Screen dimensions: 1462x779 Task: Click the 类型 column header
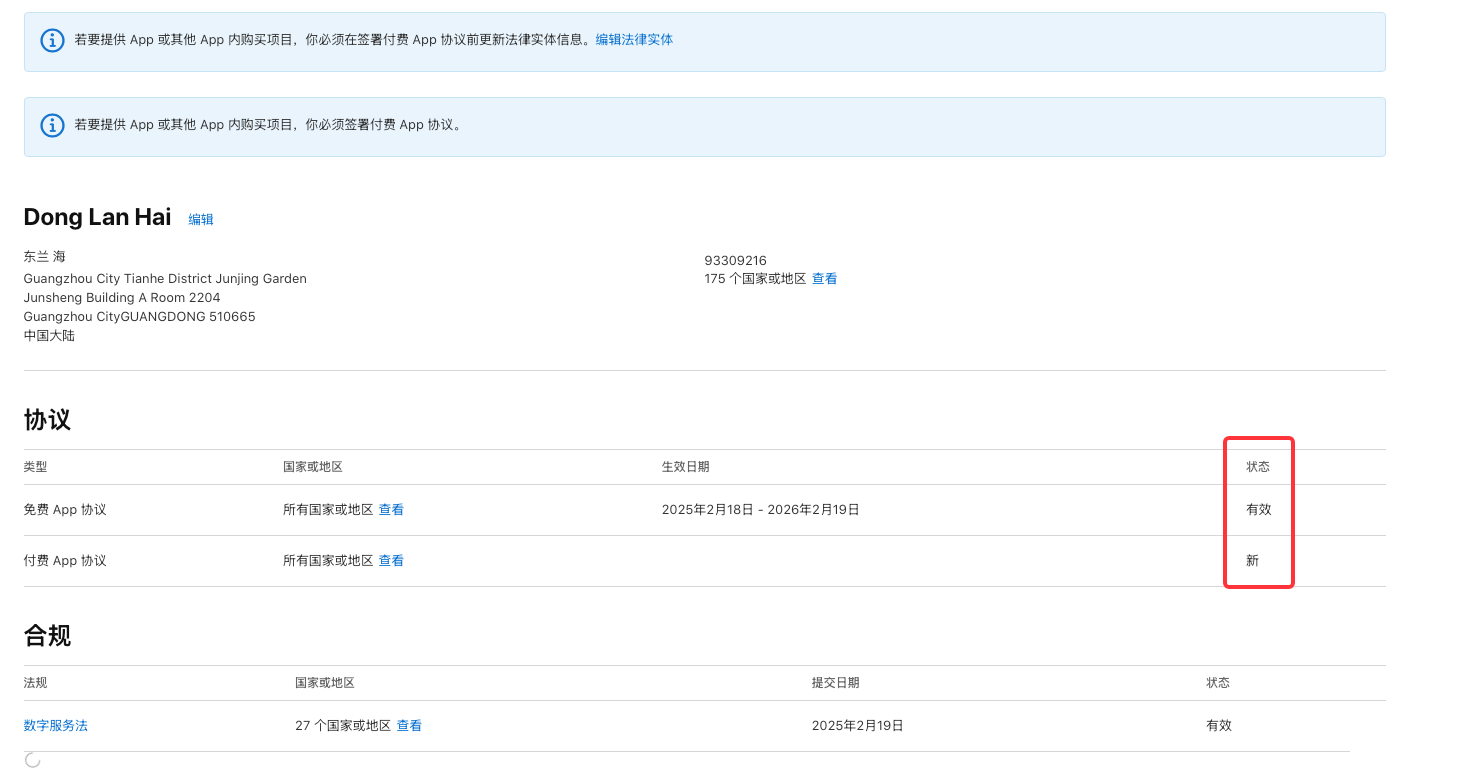(35, 467)
